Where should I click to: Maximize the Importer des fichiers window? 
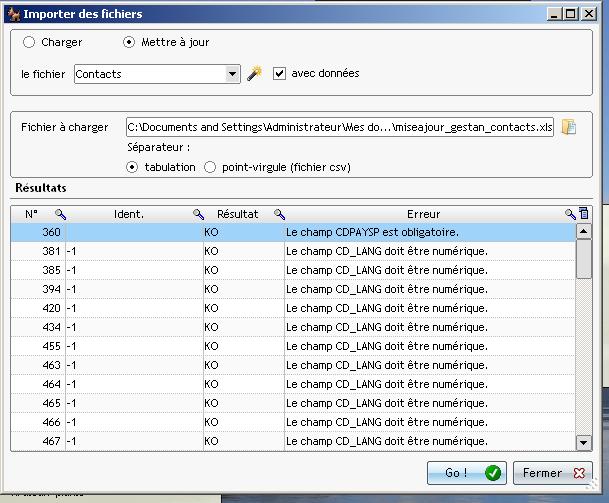click(571, 14)
